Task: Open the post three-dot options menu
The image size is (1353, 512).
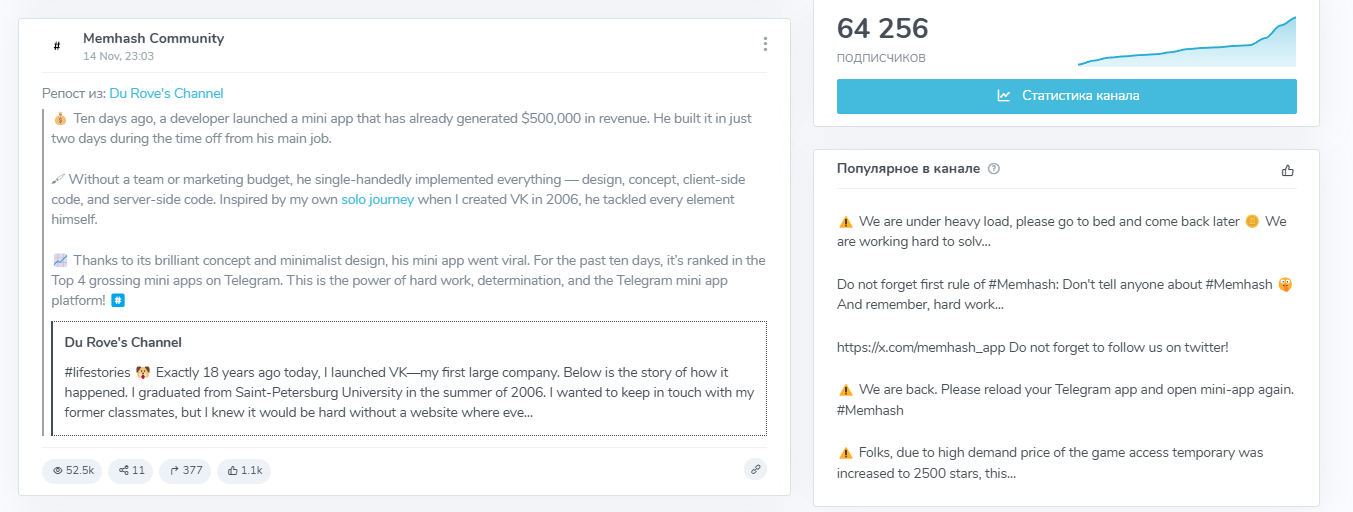Action: click(x=765, y=44)
